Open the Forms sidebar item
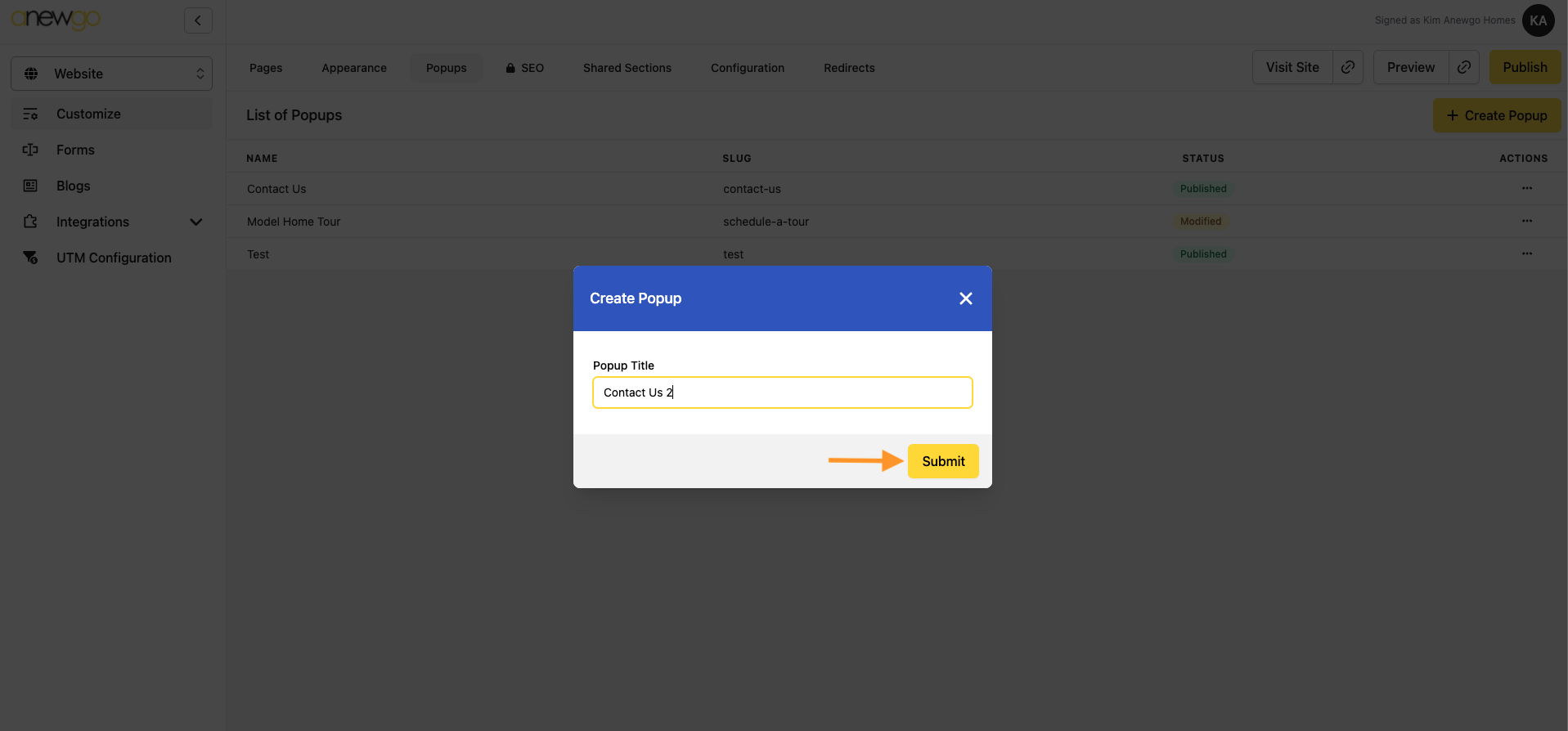Screen dimensions: 1568x731 pyautogui.click(x=75, y=150)
